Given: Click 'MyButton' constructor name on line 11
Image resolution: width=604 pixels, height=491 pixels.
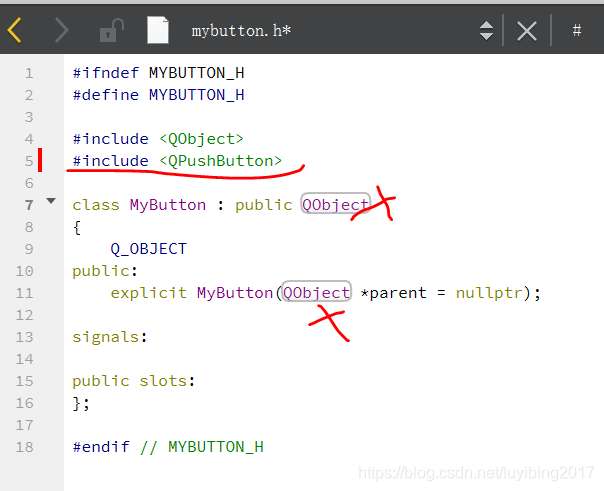Looking at the screenshot, I should point(235,293).
